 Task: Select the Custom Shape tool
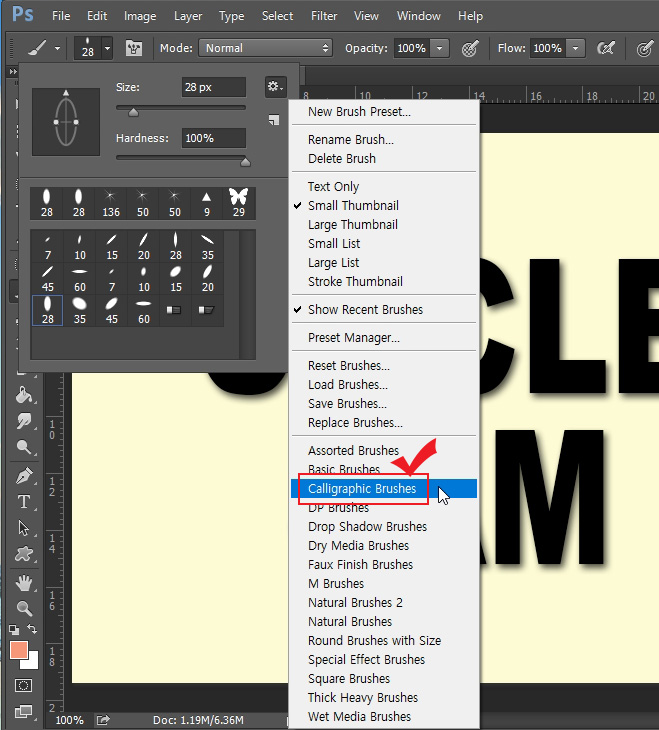24,554
